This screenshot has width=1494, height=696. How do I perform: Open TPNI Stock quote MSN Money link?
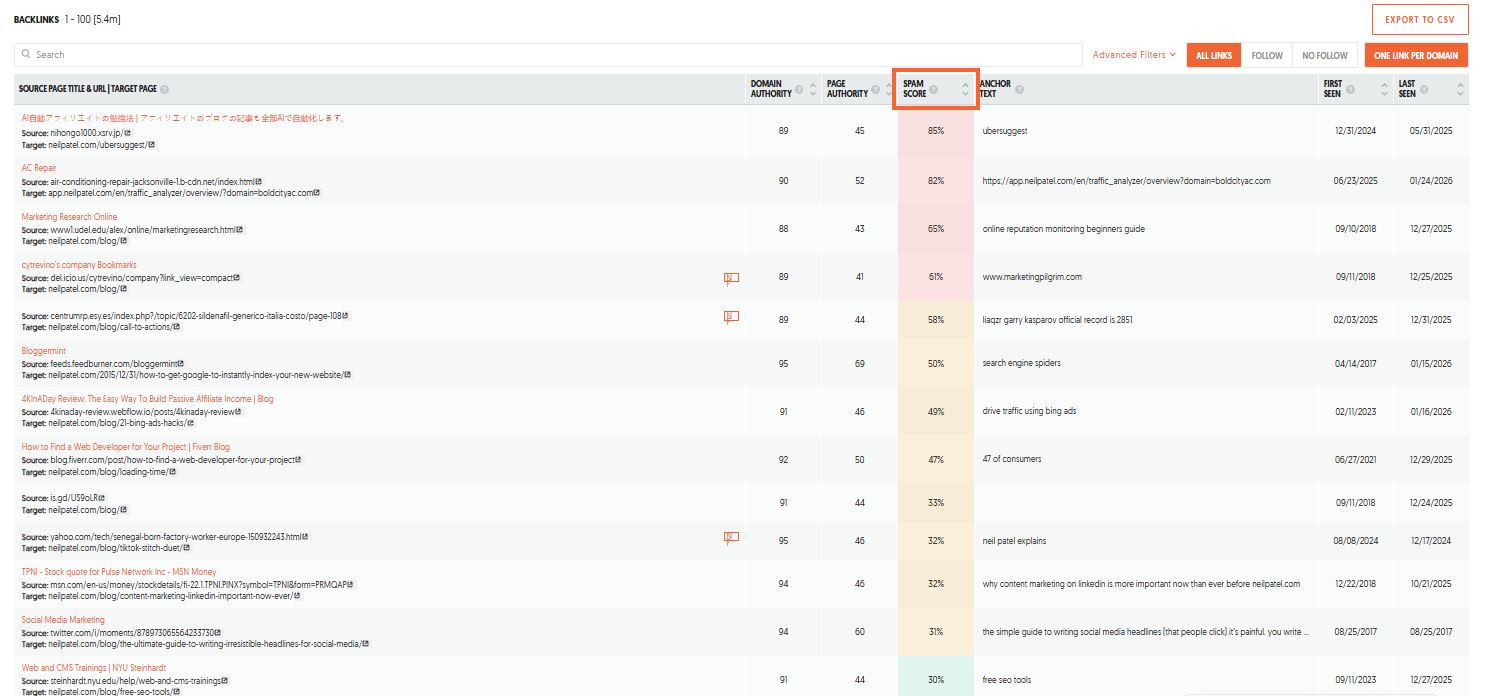(x=119, y=572)
